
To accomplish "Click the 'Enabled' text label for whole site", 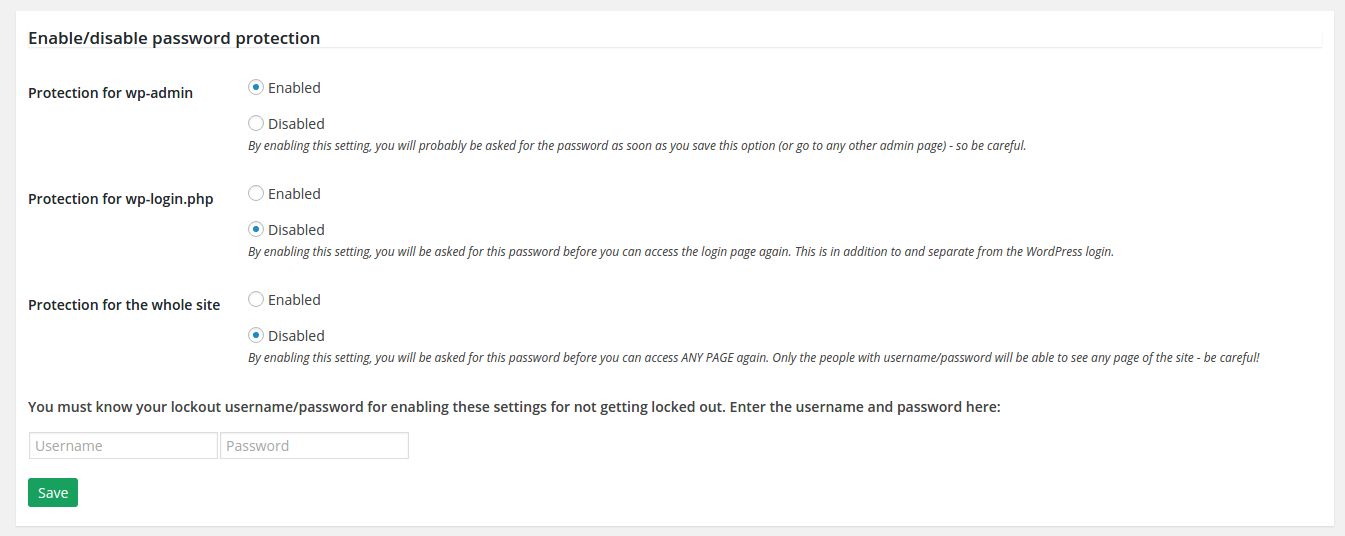I will coord(294,300).
